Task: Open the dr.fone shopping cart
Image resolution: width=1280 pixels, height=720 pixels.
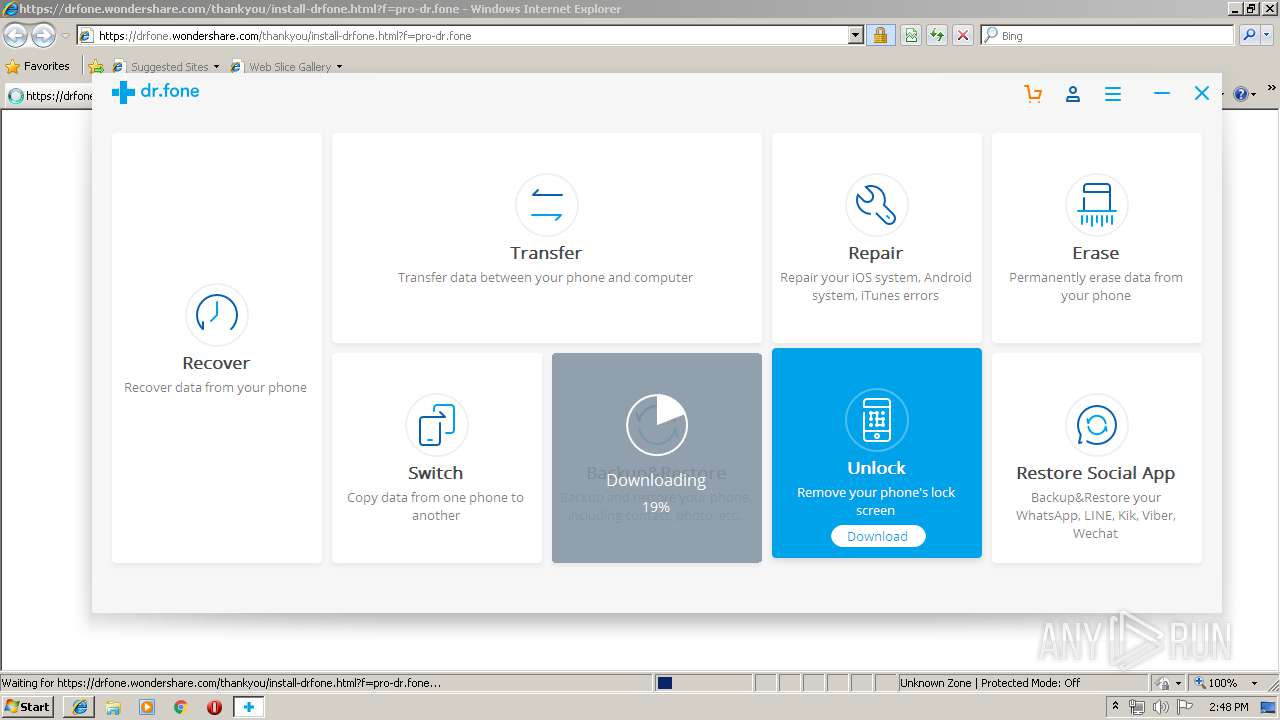Action: point(1033,93)
